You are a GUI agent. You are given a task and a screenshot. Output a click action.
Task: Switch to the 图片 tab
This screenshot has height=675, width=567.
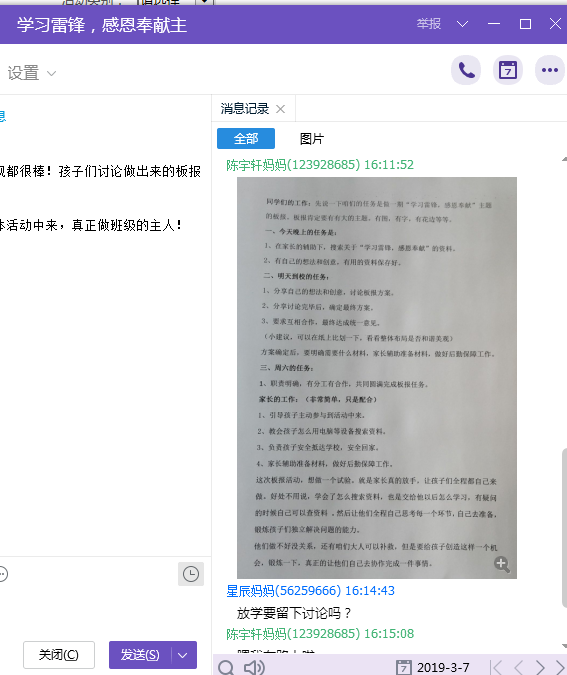[312, 139]
